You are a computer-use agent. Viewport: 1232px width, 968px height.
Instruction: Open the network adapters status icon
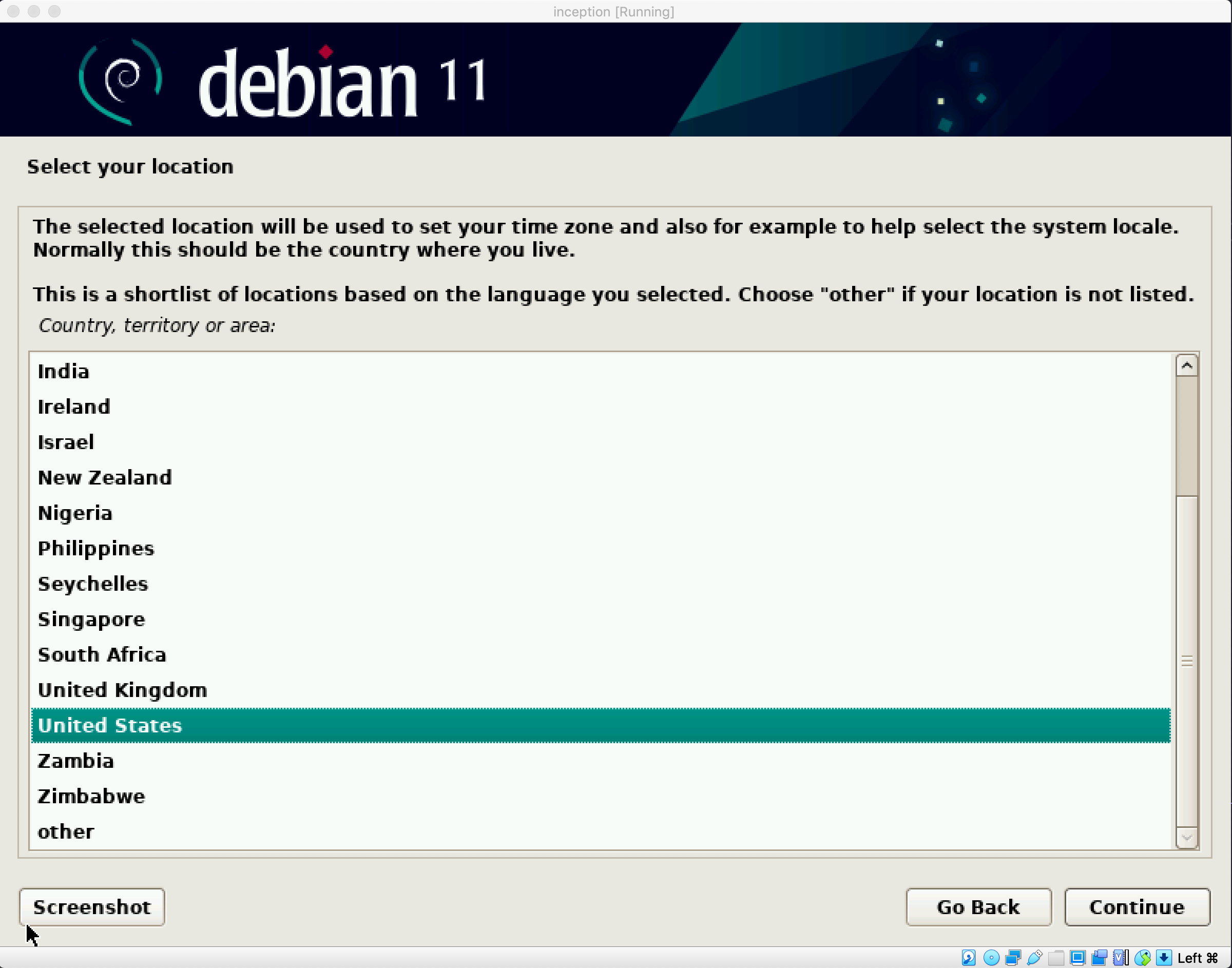pyautogui.click(x=1013, y=958)
